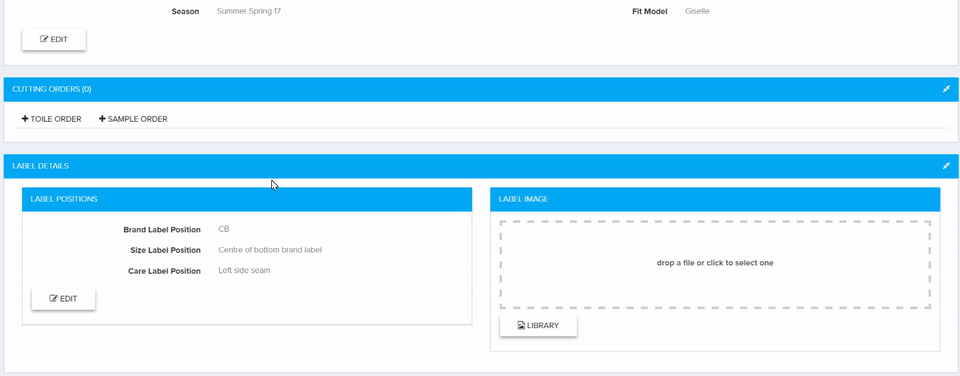The width and height of the screenshot is (960, 376).
Task: Click 'Centre of bottom brand label' value
Action: point(270,250)
